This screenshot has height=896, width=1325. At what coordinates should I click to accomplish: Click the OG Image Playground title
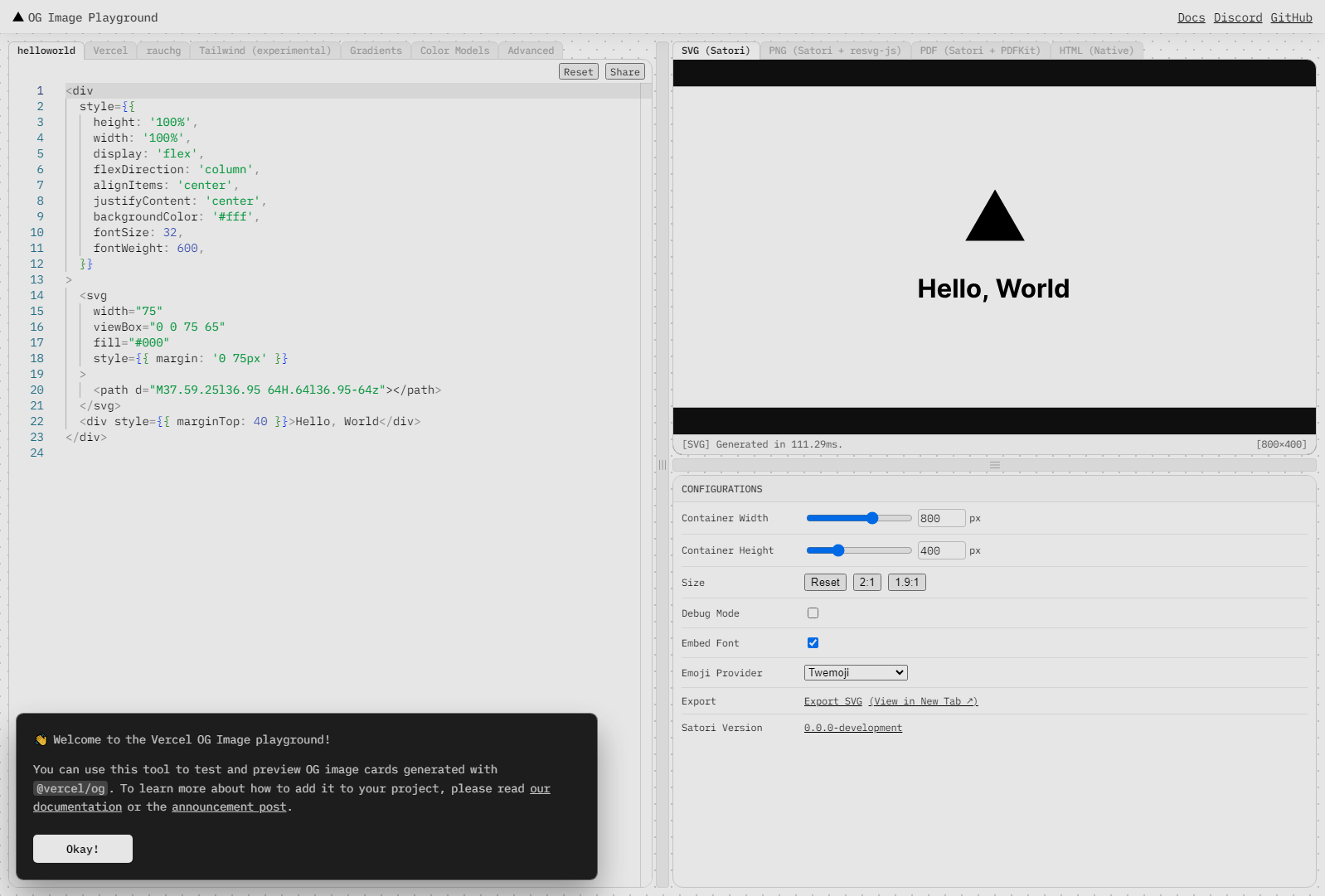click(93, 17)
